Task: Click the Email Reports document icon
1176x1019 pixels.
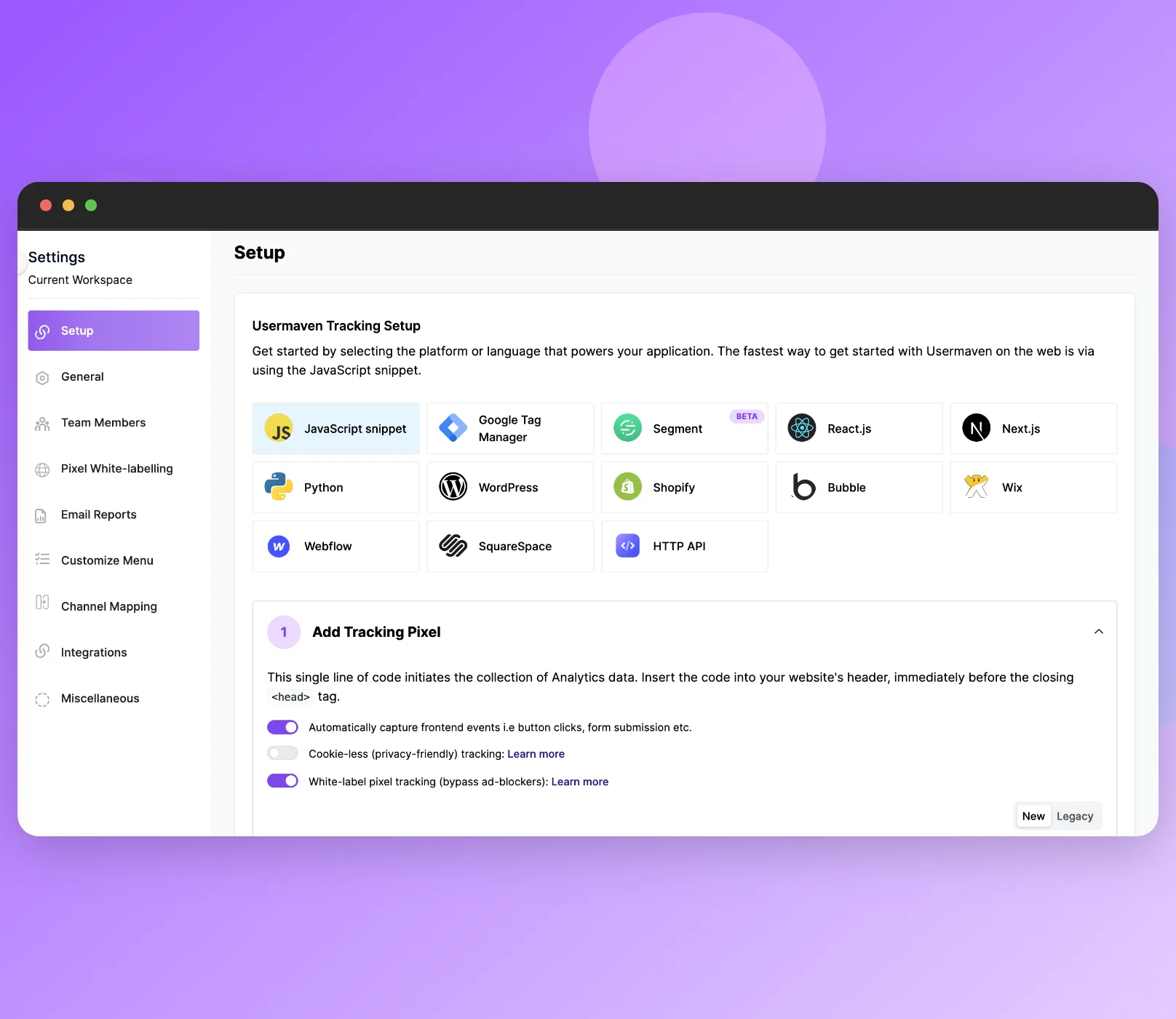Action: click(41, 515)
